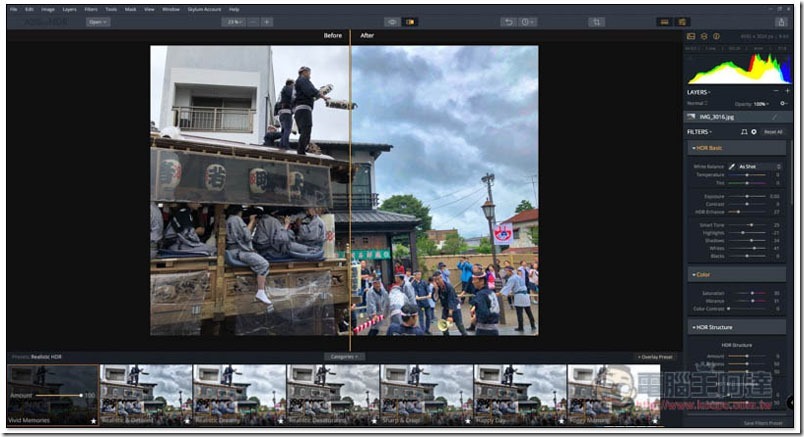Favorite the Vivid Memories preset star
Viewport: 804px width, 437px height.
93,421
